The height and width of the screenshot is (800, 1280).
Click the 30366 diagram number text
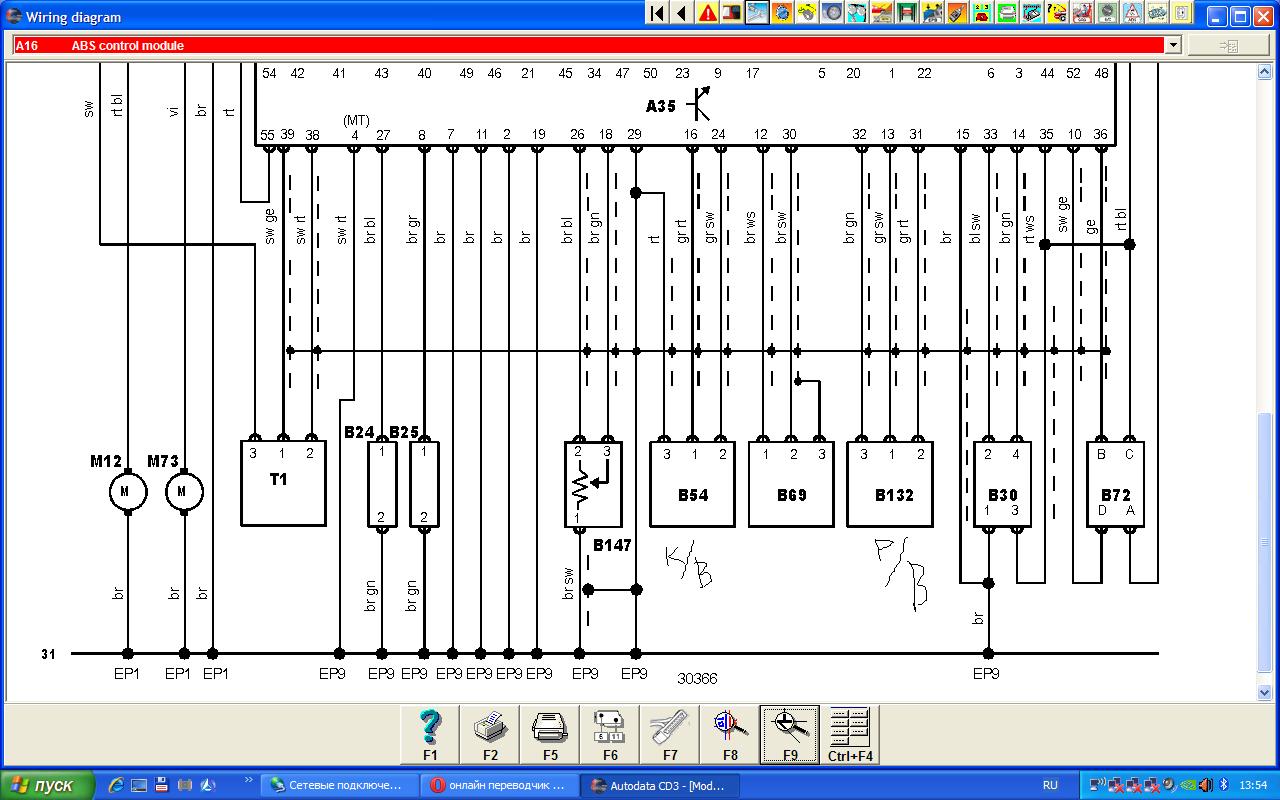(x=697, y=678)
